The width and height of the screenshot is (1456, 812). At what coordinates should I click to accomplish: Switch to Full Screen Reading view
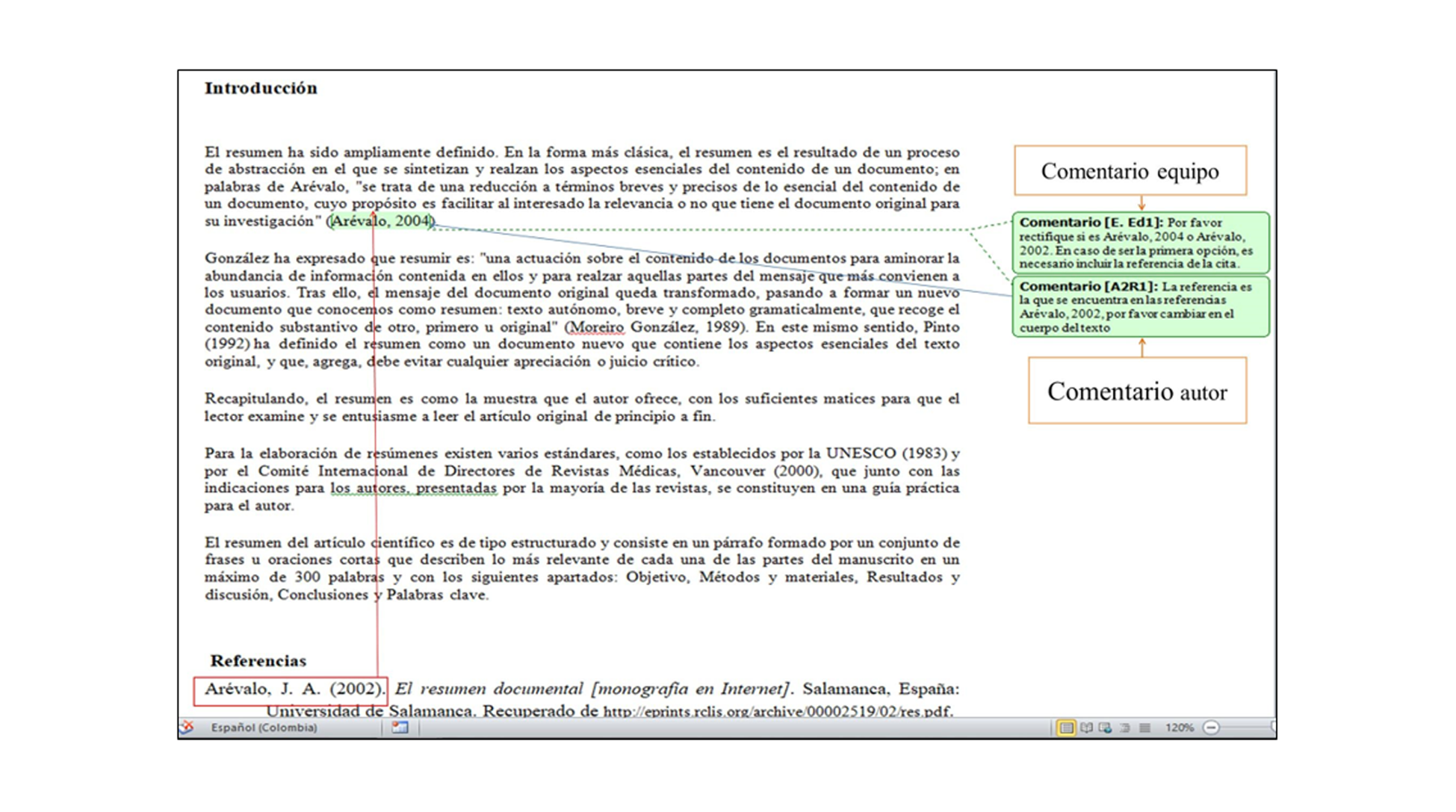pos(1085,728)
